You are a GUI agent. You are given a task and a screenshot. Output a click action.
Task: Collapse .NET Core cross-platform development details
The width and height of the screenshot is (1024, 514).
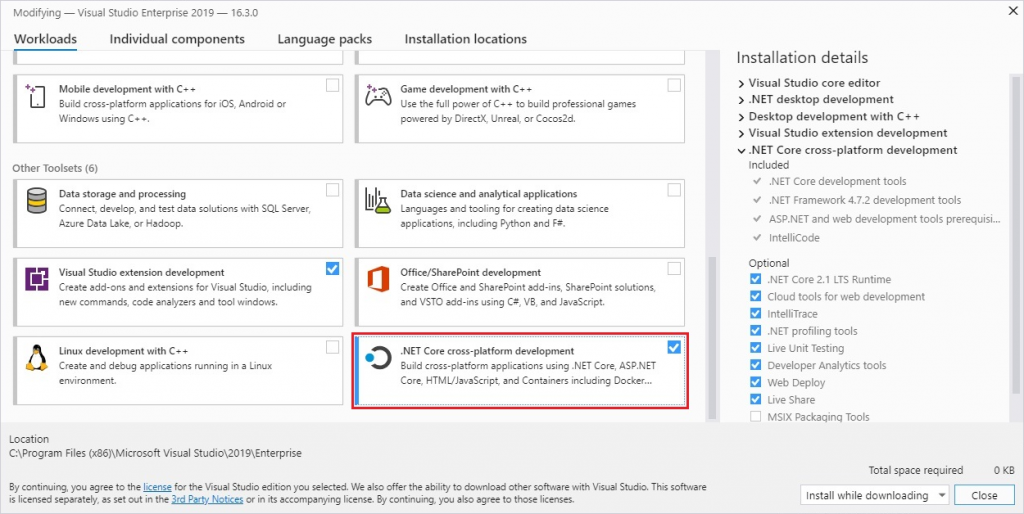741,150
